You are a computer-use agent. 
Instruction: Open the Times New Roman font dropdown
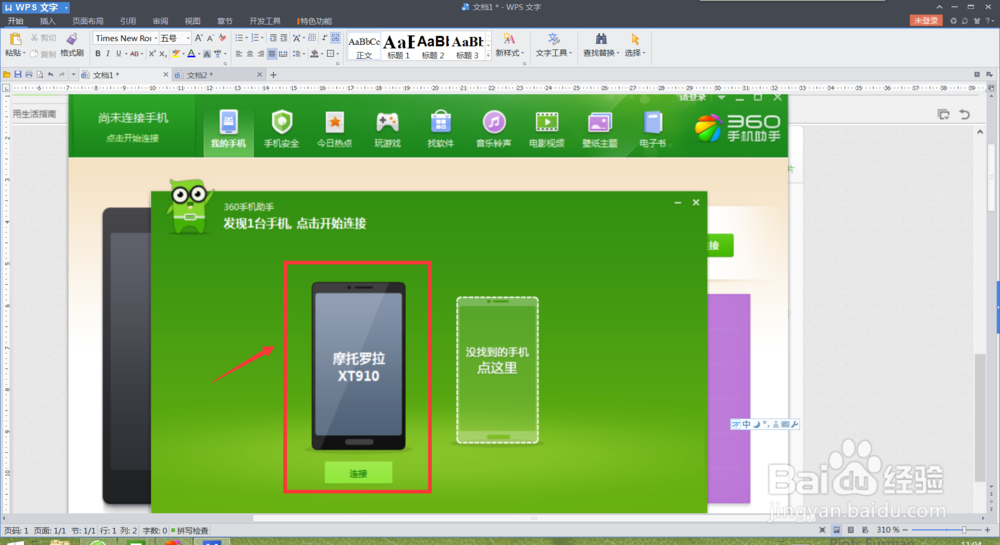(x=155, y=38)
